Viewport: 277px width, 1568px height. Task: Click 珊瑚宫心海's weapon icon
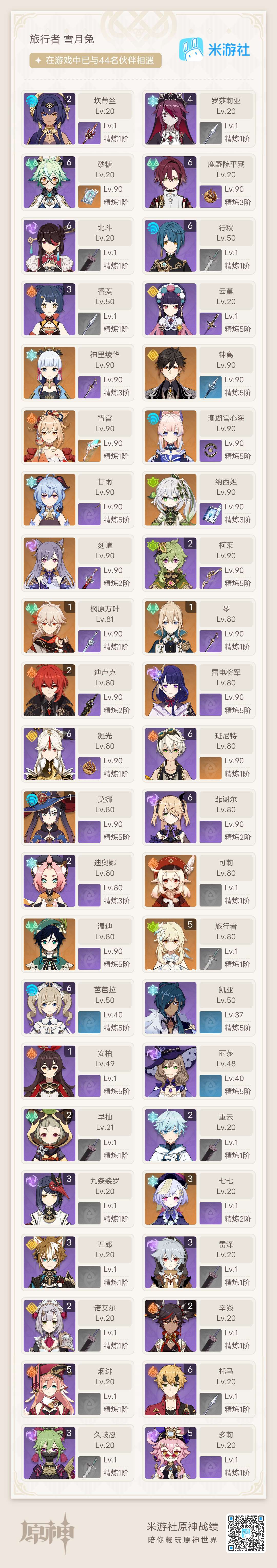(x=210, y=450)
